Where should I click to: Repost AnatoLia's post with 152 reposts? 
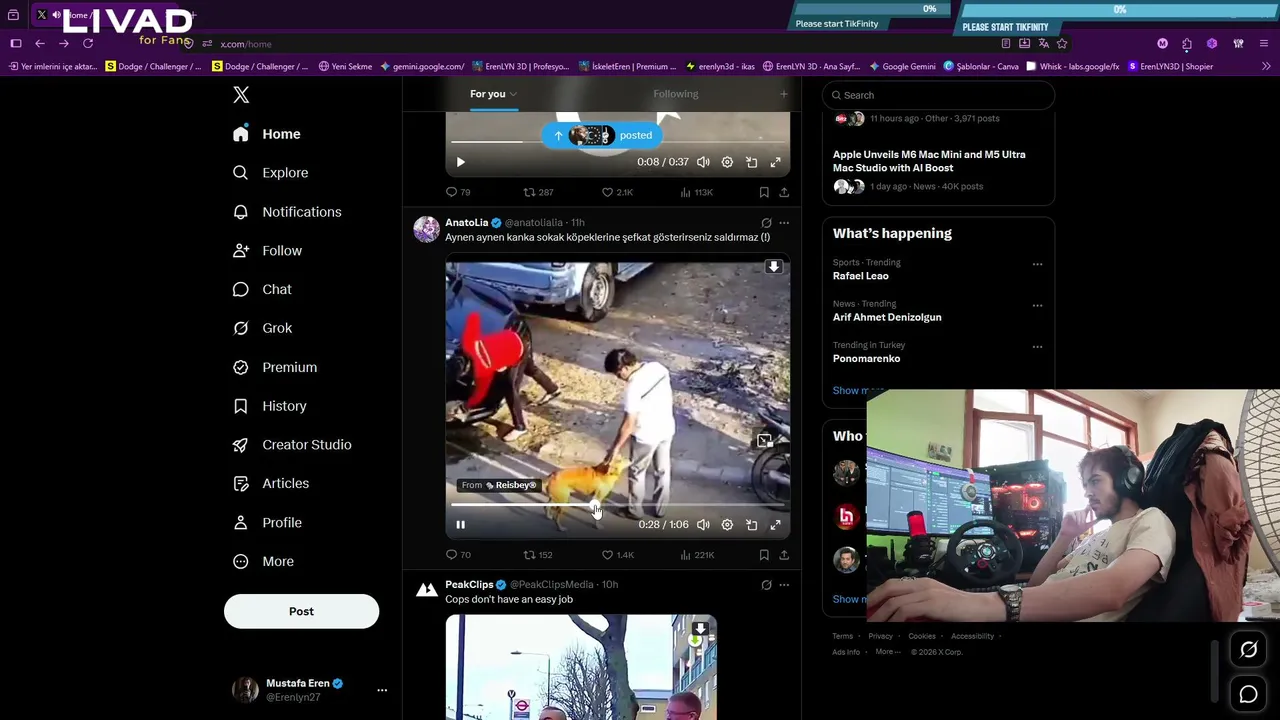click(x=538, y=555)
